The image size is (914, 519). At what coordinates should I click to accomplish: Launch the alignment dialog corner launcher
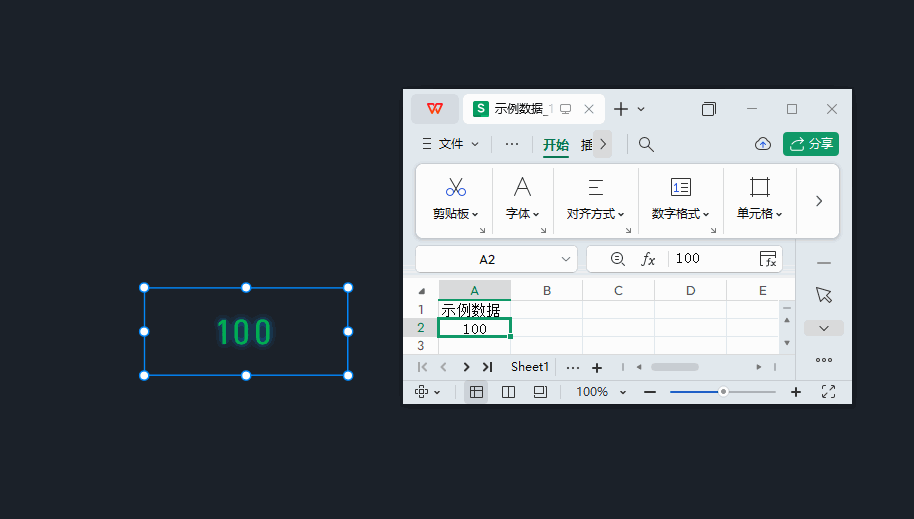(628, 230)
